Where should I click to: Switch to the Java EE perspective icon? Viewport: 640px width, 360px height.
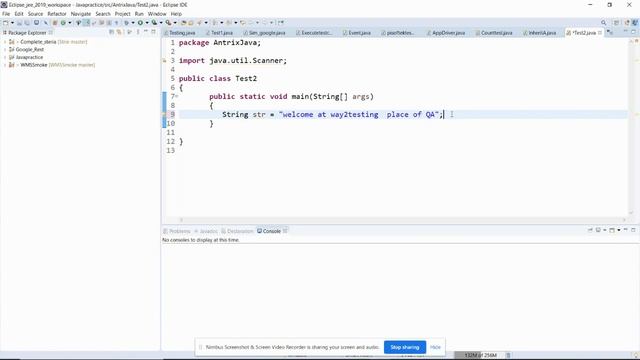point(627,23)
